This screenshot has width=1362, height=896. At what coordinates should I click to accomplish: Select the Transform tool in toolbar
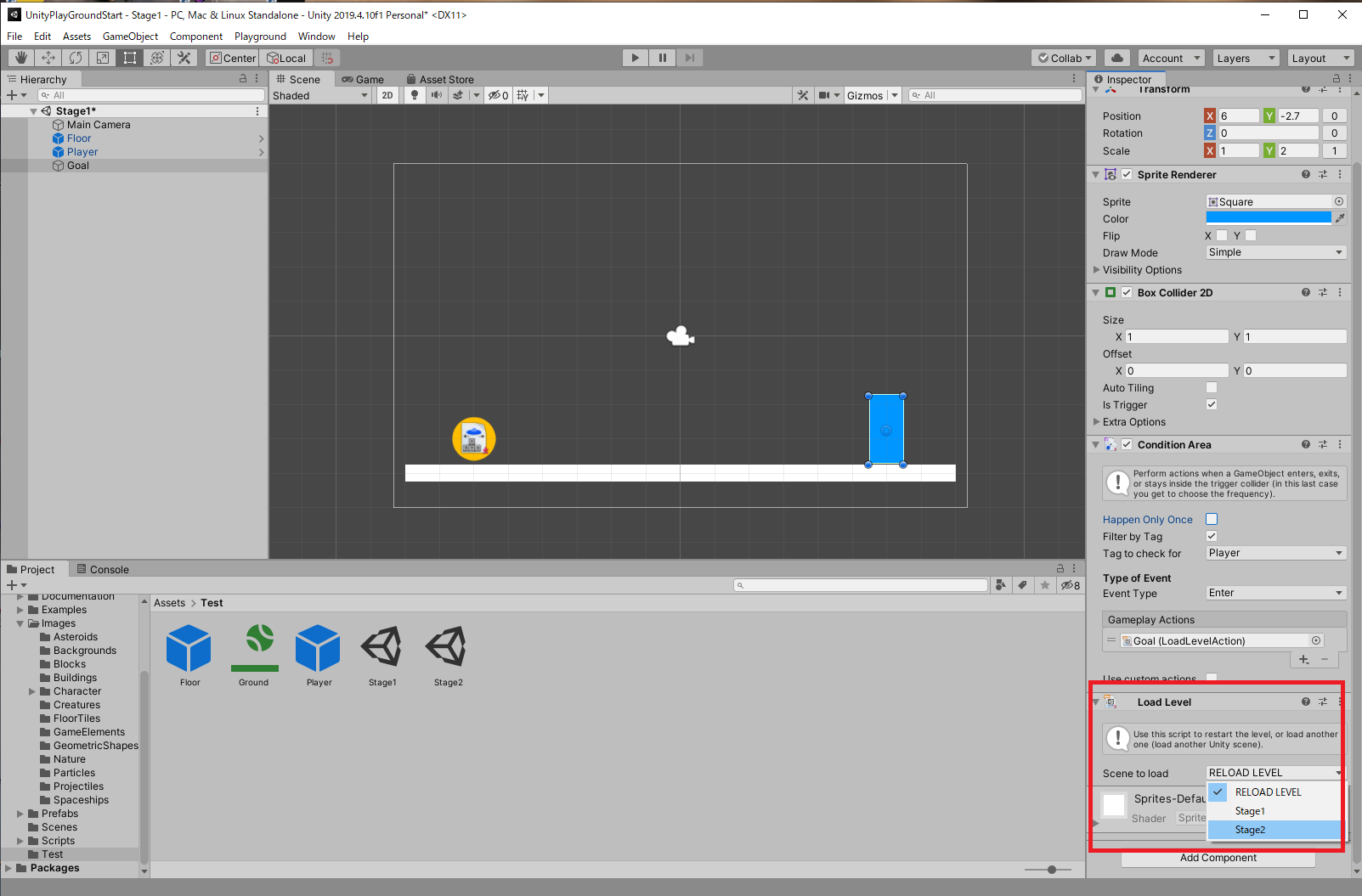point(157,58)
